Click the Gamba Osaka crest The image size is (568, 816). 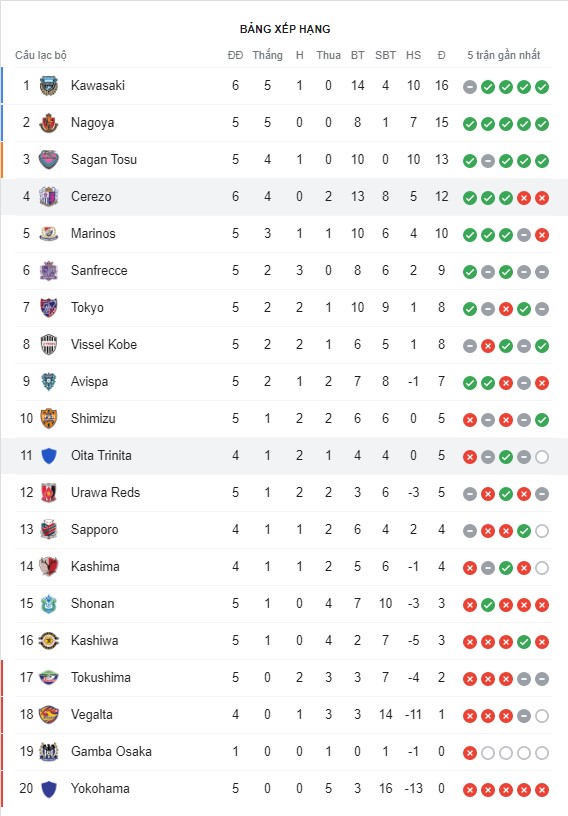coord(49,752)
